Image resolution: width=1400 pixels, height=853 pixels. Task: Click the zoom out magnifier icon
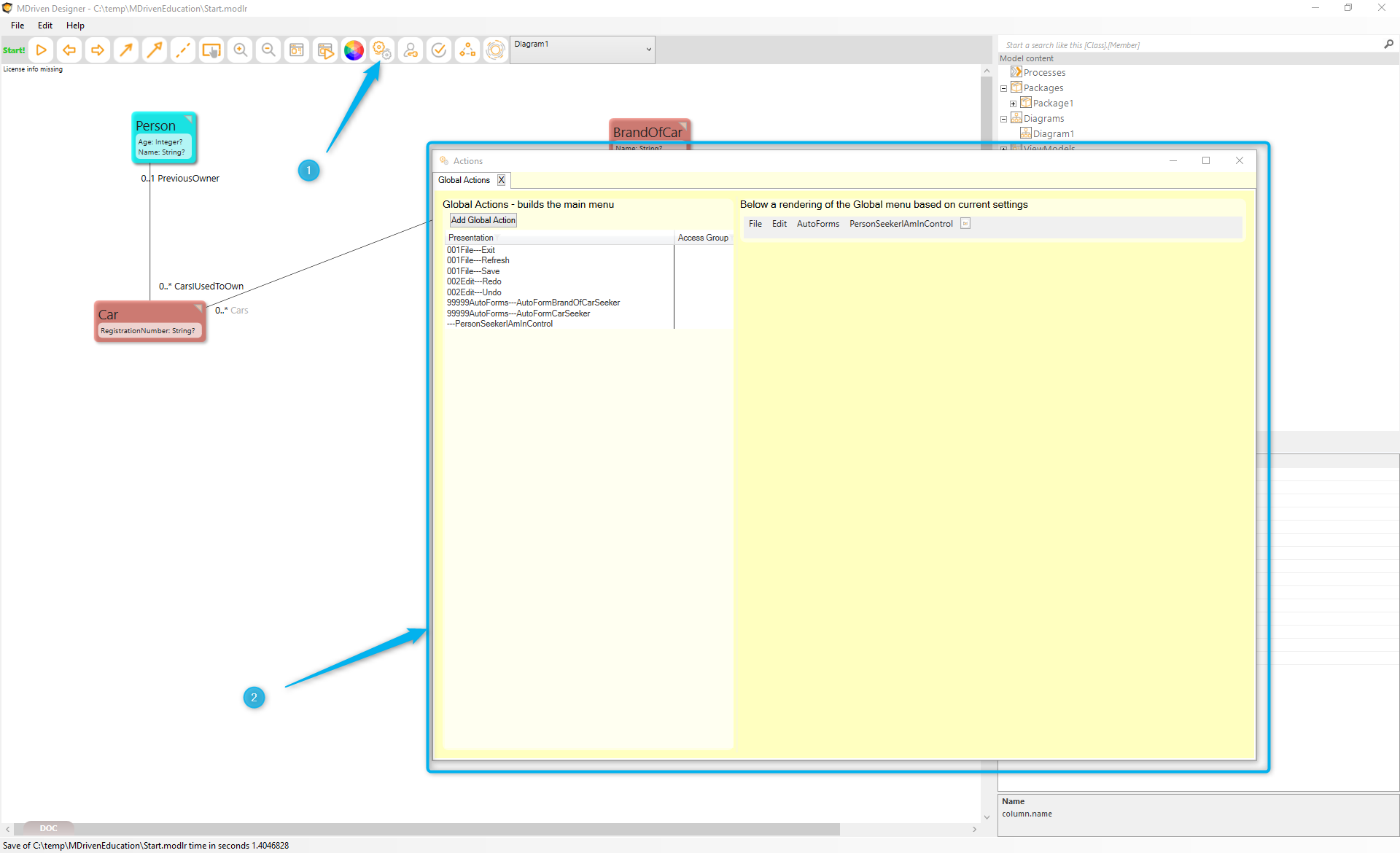pos(268,50)
